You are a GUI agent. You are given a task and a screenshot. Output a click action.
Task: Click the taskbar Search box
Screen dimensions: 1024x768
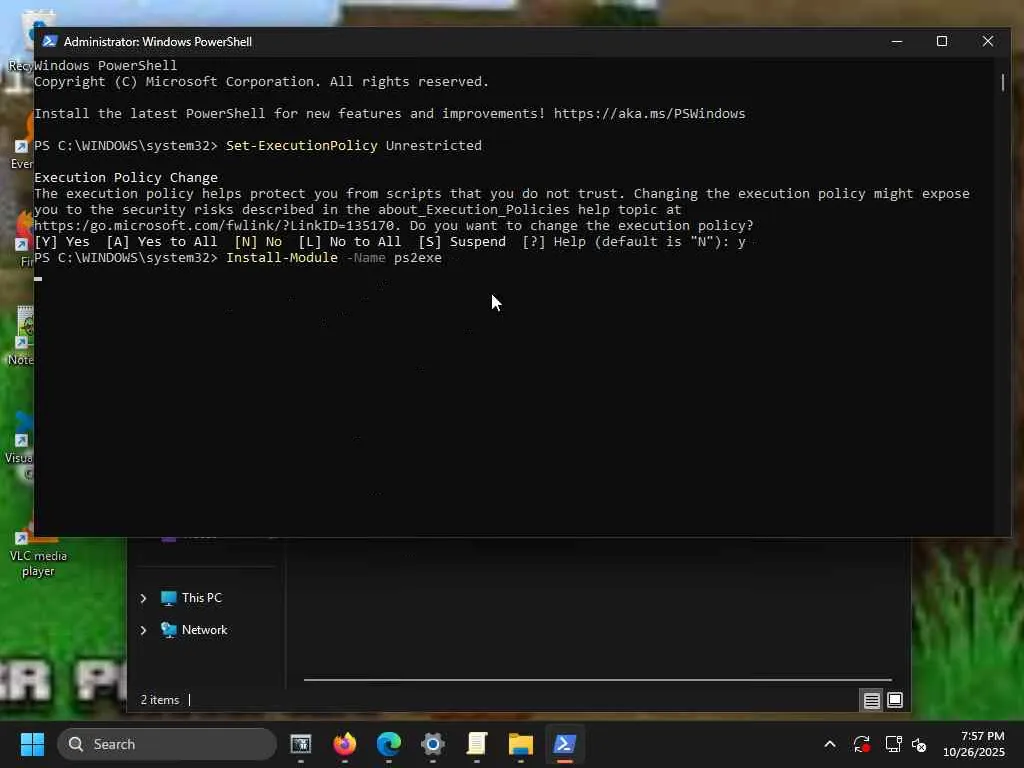167,744
